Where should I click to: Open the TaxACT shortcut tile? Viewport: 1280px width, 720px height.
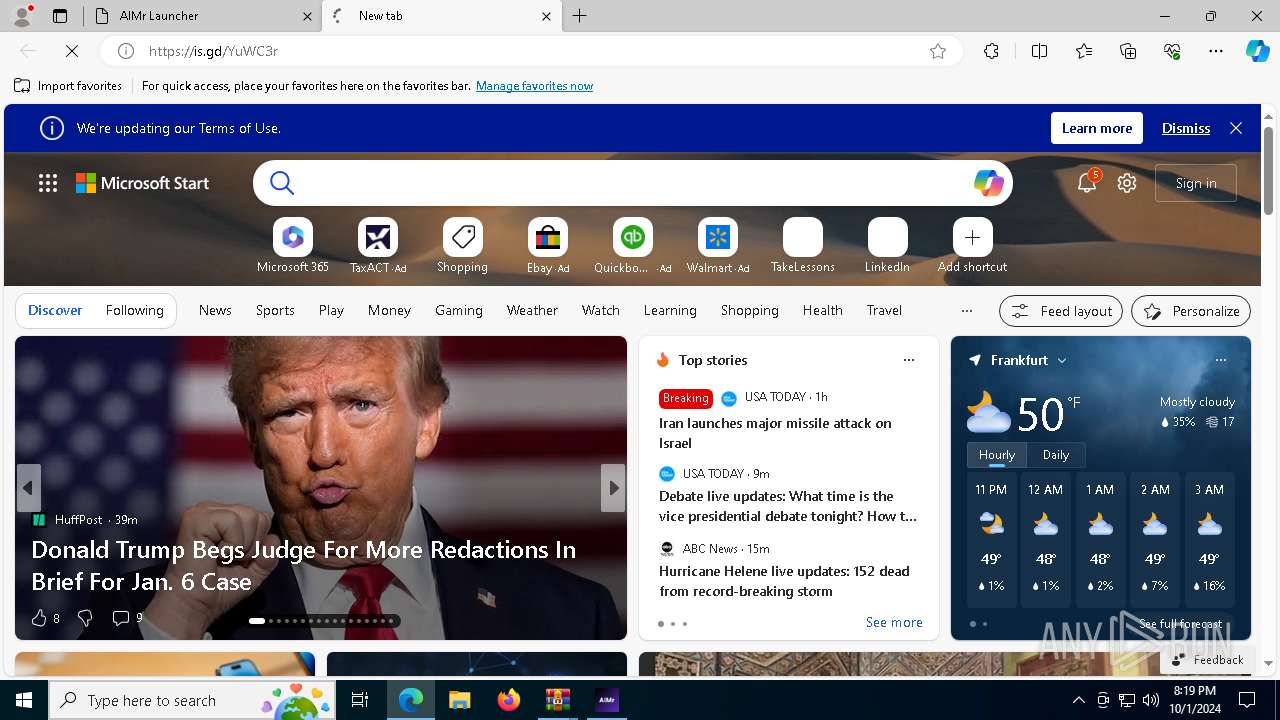(x=378, y=238)
